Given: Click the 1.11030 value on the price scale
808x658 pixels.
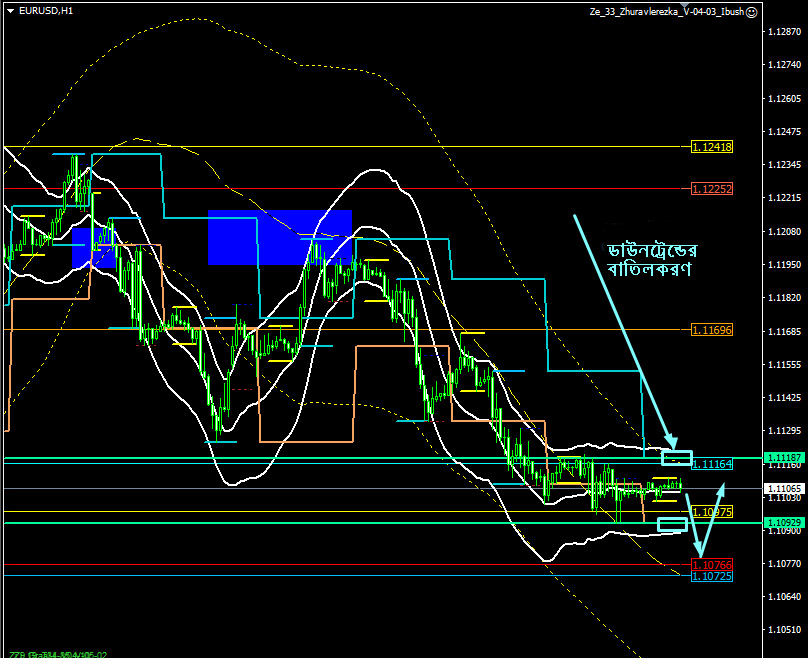Looking at the screenshot, I should (x=785, y=498).
